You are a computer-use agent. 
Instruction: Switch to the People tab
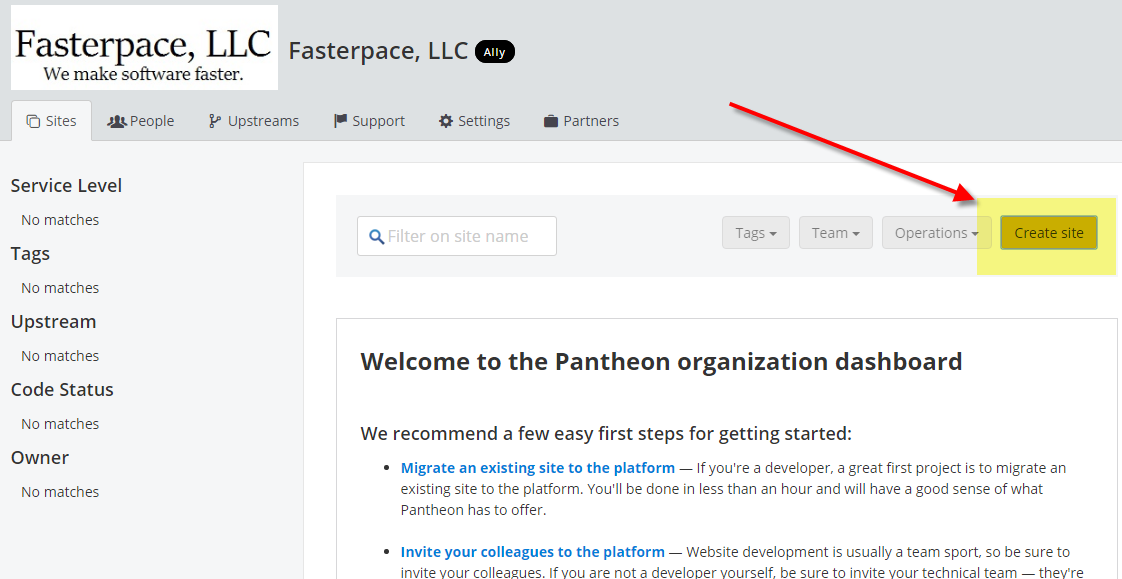[x=141, y=121]
